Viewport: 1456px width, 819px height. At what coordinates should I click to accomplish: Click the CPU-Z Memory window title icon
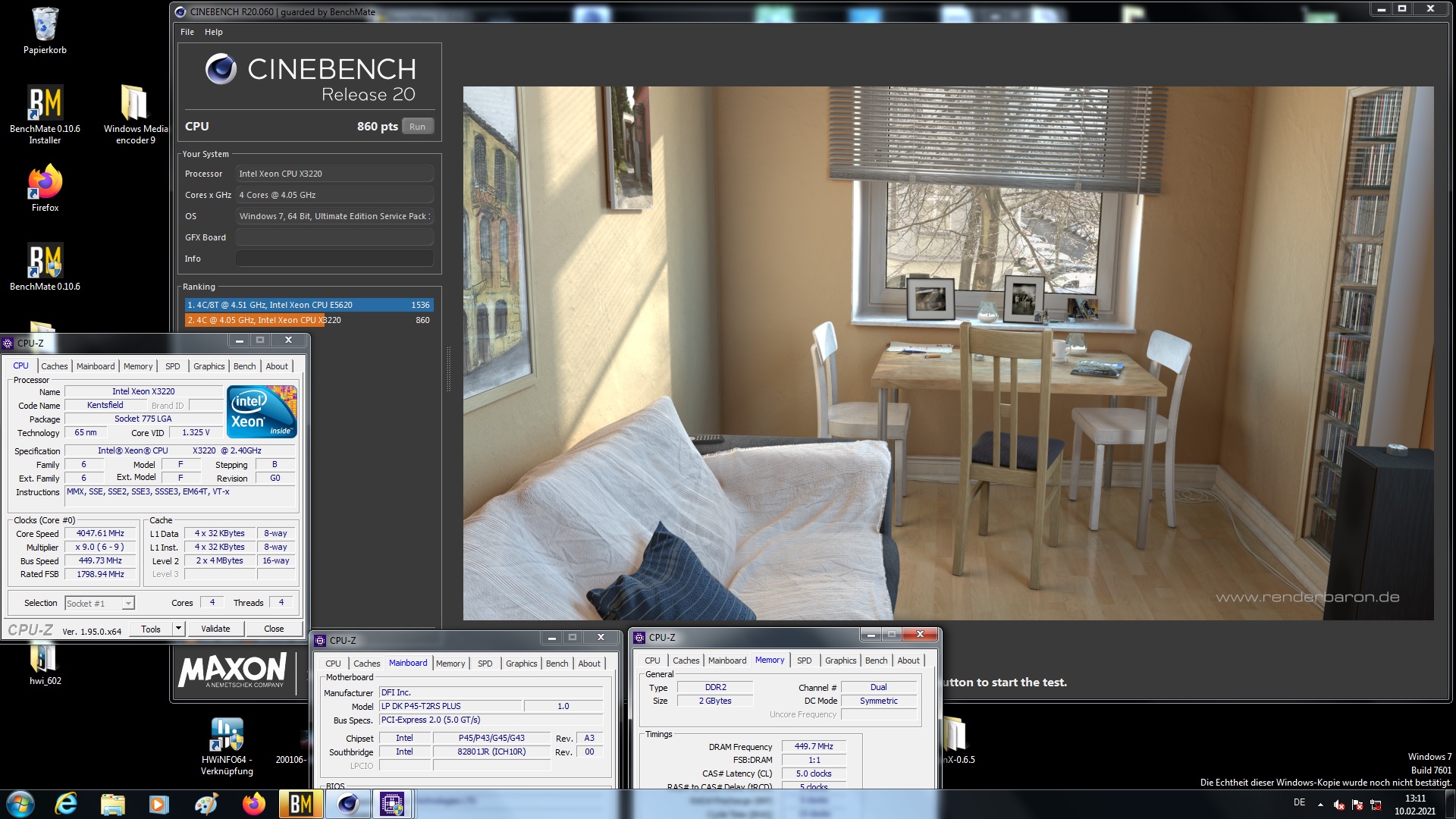[x=639, y=637]
